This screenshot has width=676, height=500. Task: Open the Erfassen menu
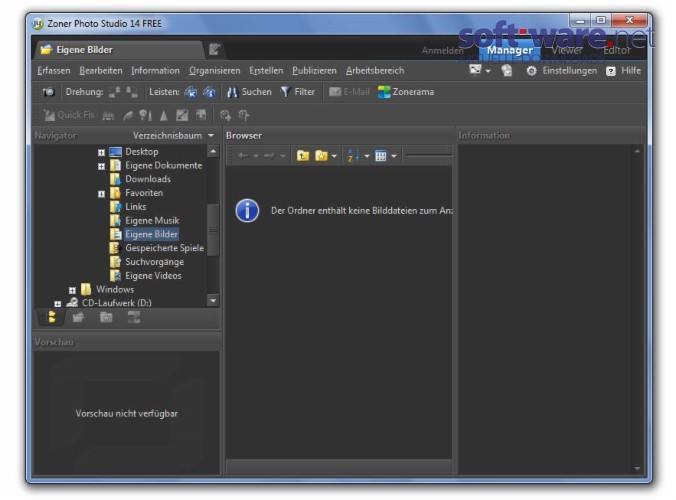(53, 70)
